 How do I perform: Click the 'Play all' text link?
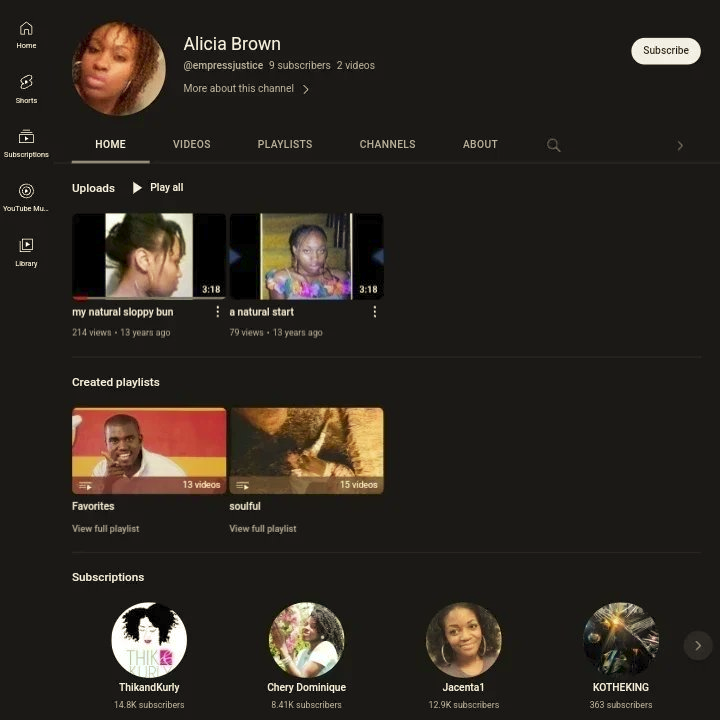coord(167,187)
